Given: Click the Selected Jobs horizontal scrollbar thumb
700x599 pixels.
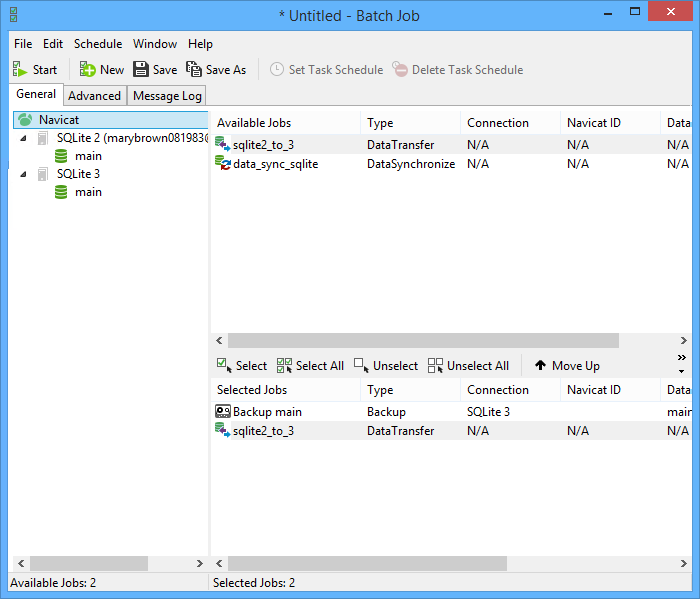Looking at the screenshot, I should (367, 563).
